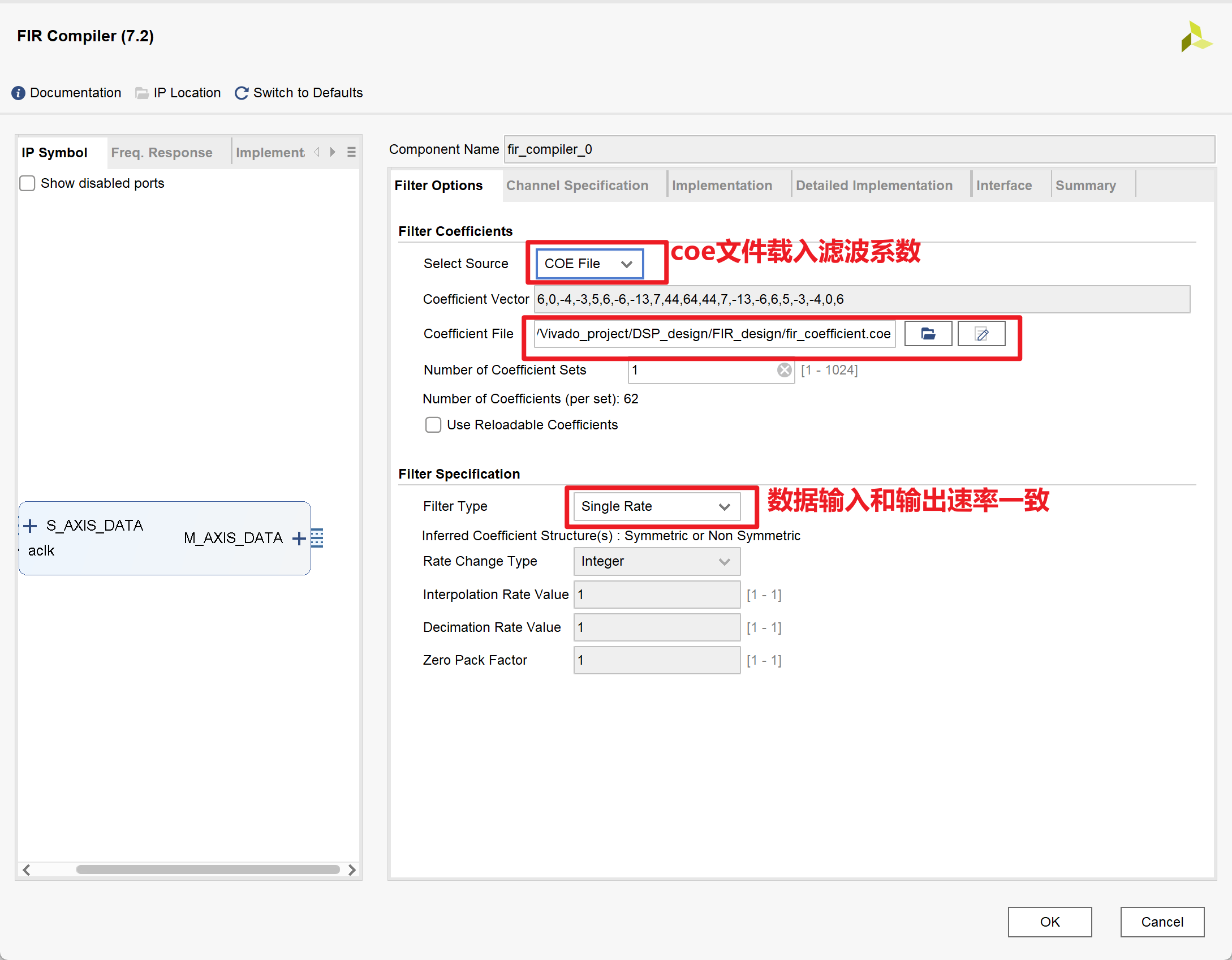Open the Documentation link
The width and height of the screenshot is (1232, 960).
[76, 93]
